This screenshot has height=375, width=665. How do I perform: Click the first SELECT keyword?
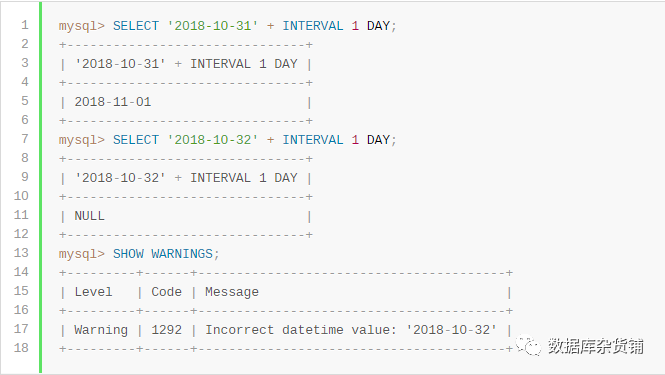(136, 26)
